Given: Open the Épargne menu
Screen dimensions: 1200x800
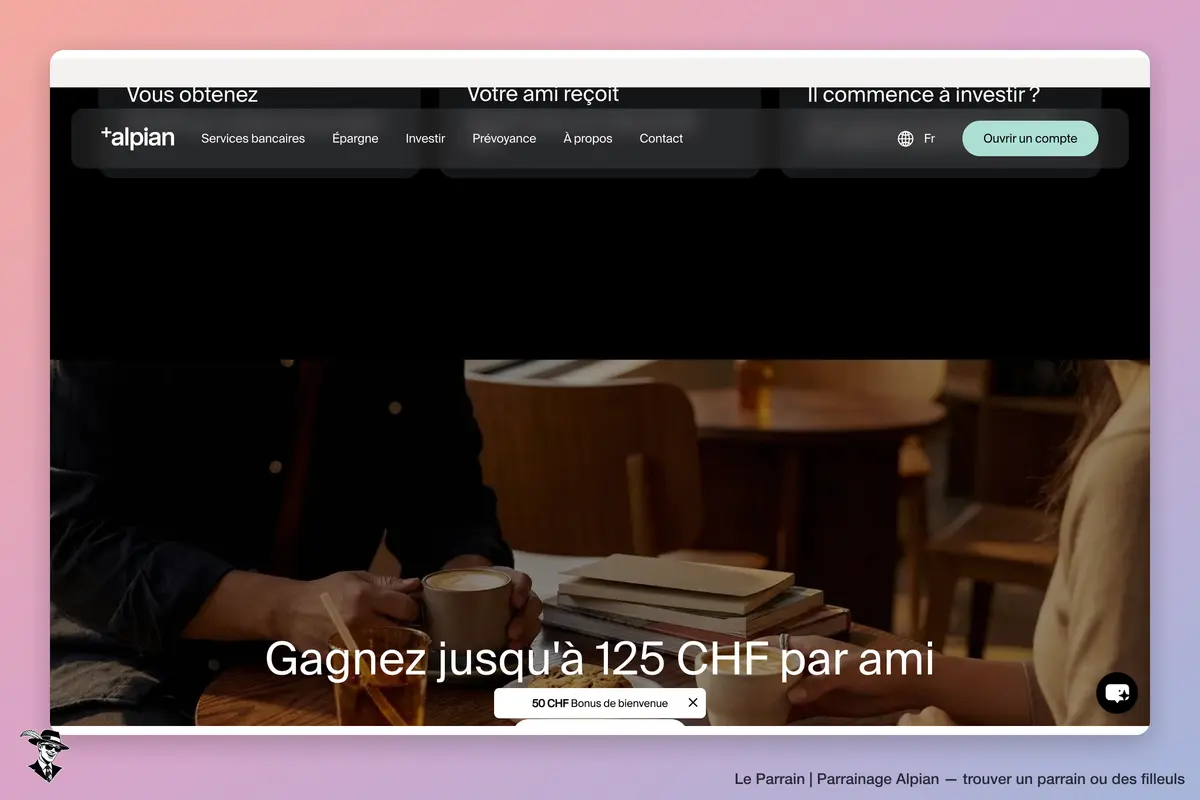Looking at the screenshot, I should 355,139.
